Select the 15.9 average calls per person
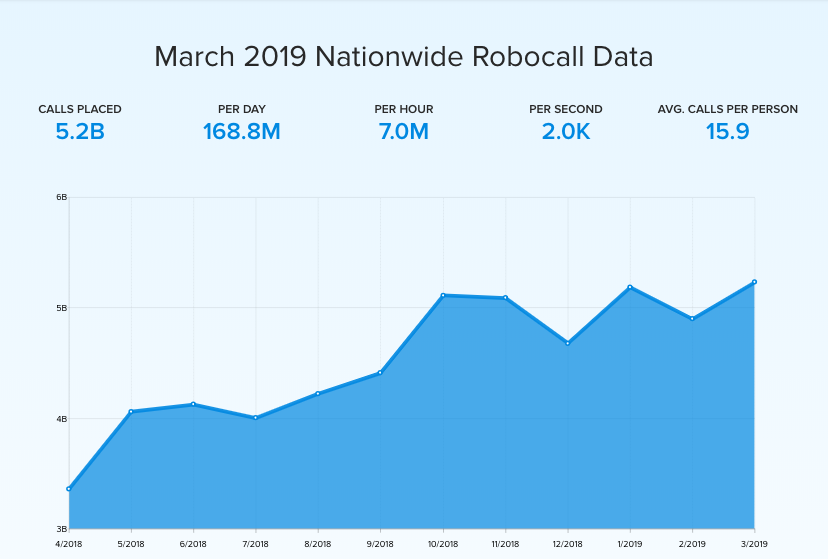The height and width of the screenshot is (559, 828). (x=727, y=131)
